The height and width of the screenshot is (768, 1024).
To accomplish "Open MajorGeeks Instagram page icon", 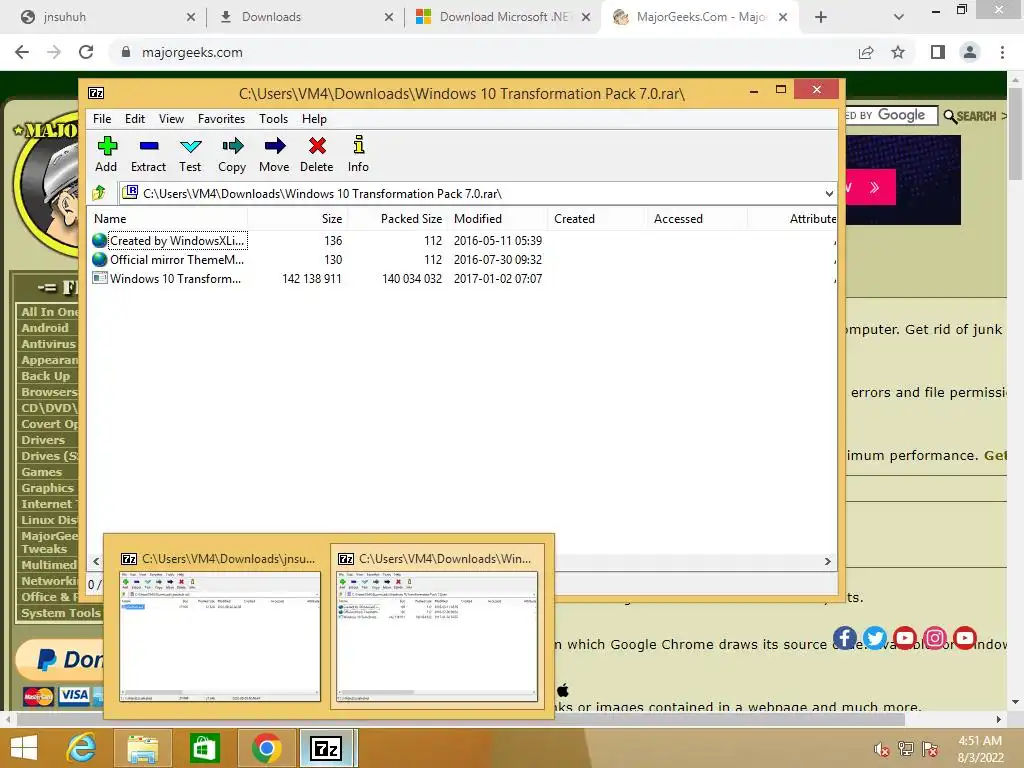I will (935, 638).
